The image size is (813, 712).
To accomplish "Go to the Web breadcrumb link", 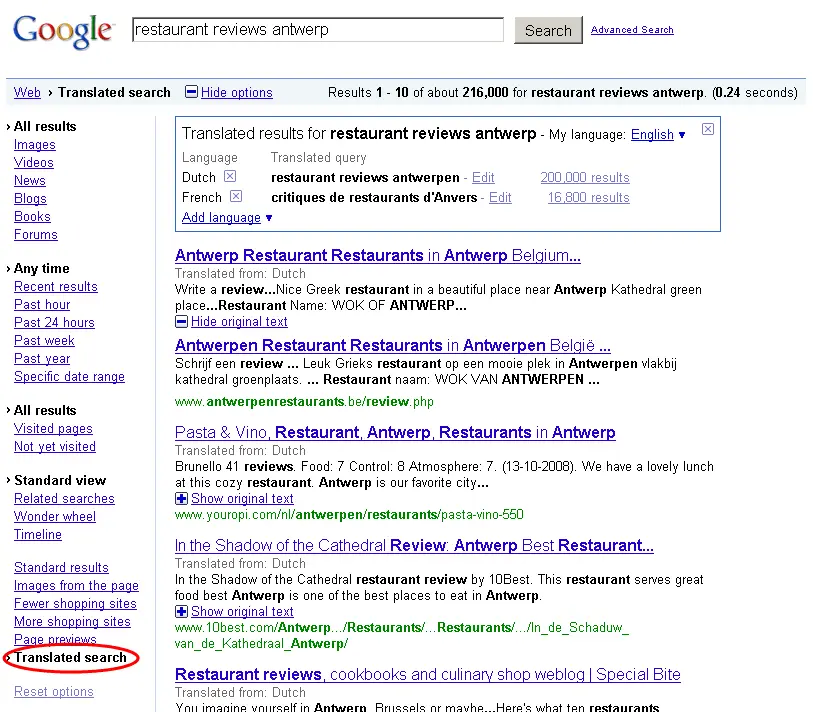I will [27, 92].
